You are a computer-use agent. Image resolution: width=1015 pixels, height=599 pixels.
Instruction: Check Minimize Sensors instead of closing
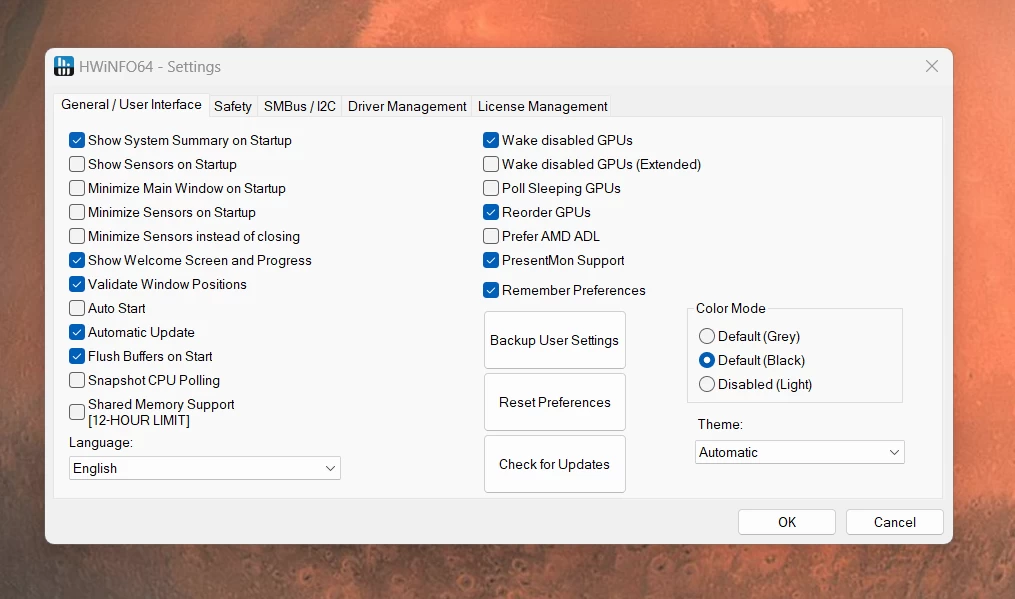point(77,236)
